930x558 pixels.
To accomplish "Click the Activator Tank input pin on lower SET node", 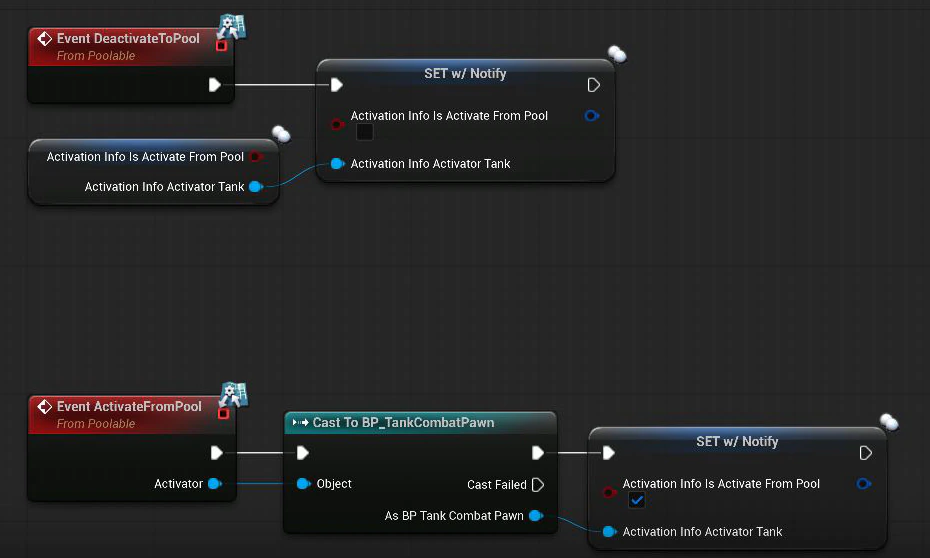I will [x=609, y=532].
